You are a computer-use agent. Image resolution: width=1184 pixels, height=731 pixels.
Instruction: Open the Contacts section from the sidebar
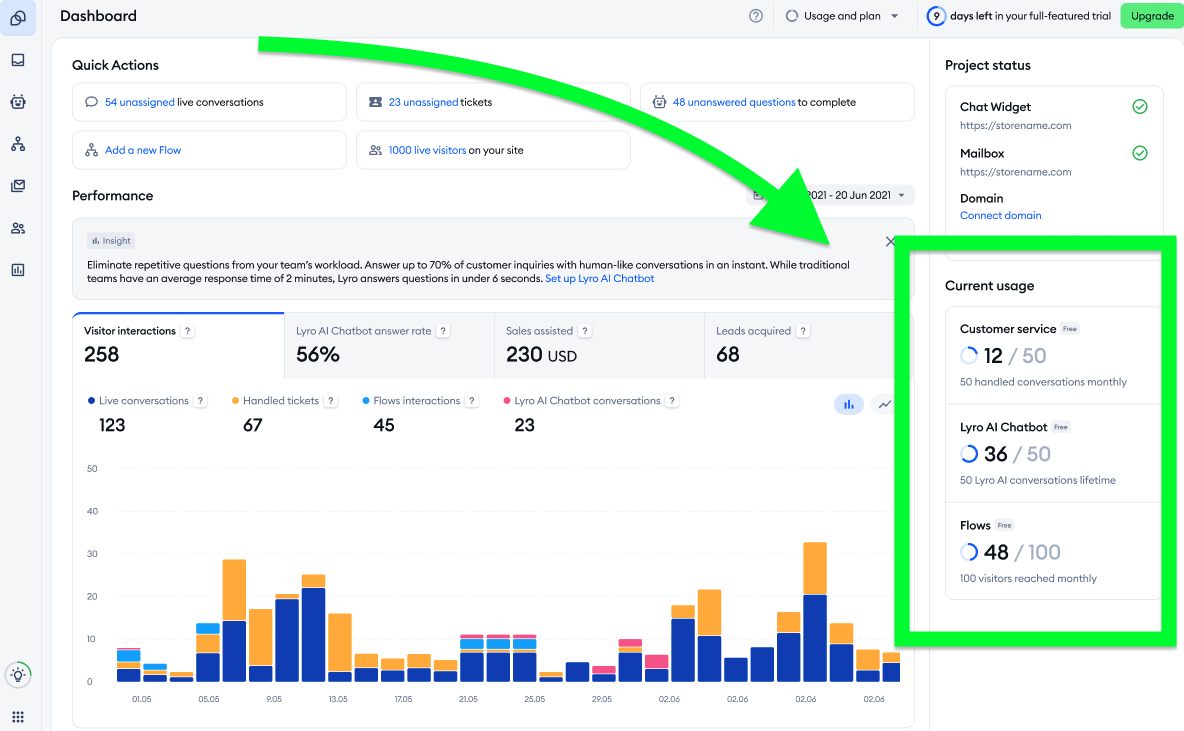coord(17,227)
